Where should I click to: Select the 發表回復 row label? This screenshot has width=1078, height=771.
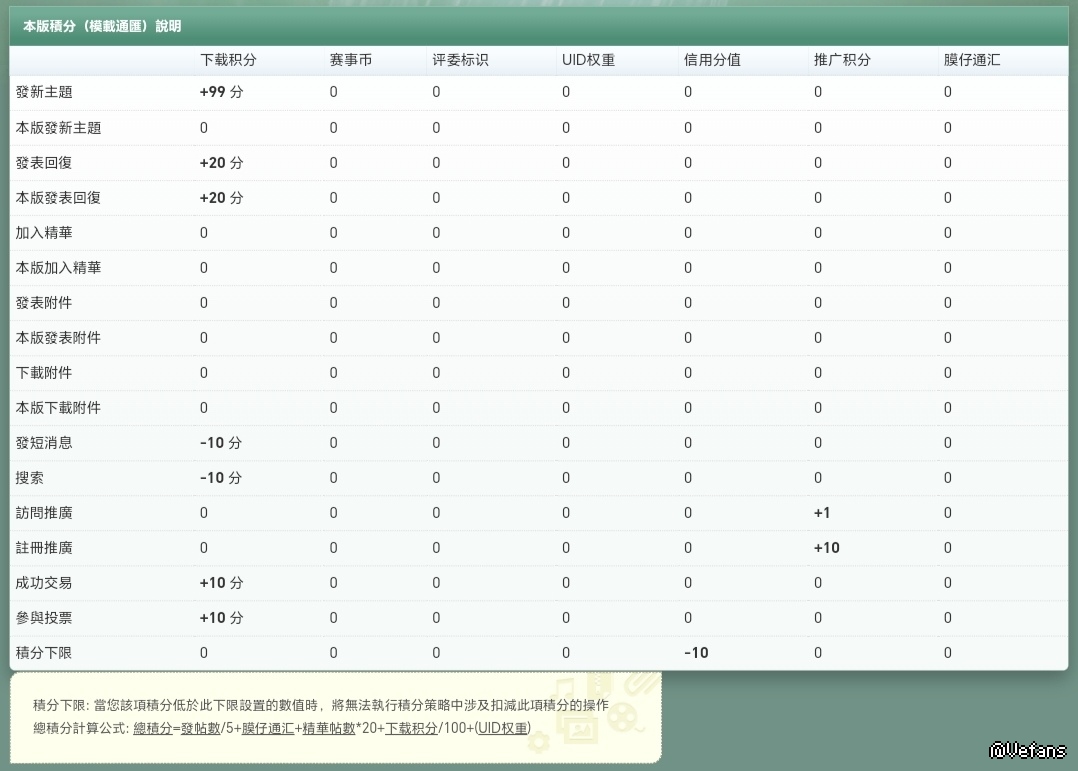(x=44, y=163)
